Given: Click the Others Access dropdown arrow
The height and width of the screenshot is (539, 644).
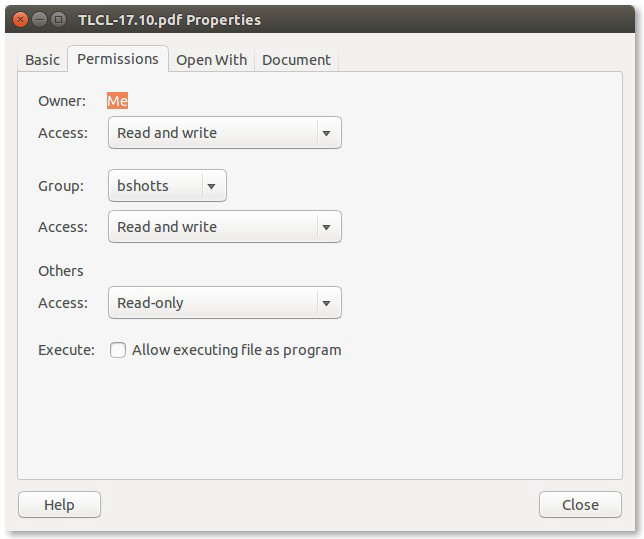Looking at the screenshot, I should coord(327,303).
